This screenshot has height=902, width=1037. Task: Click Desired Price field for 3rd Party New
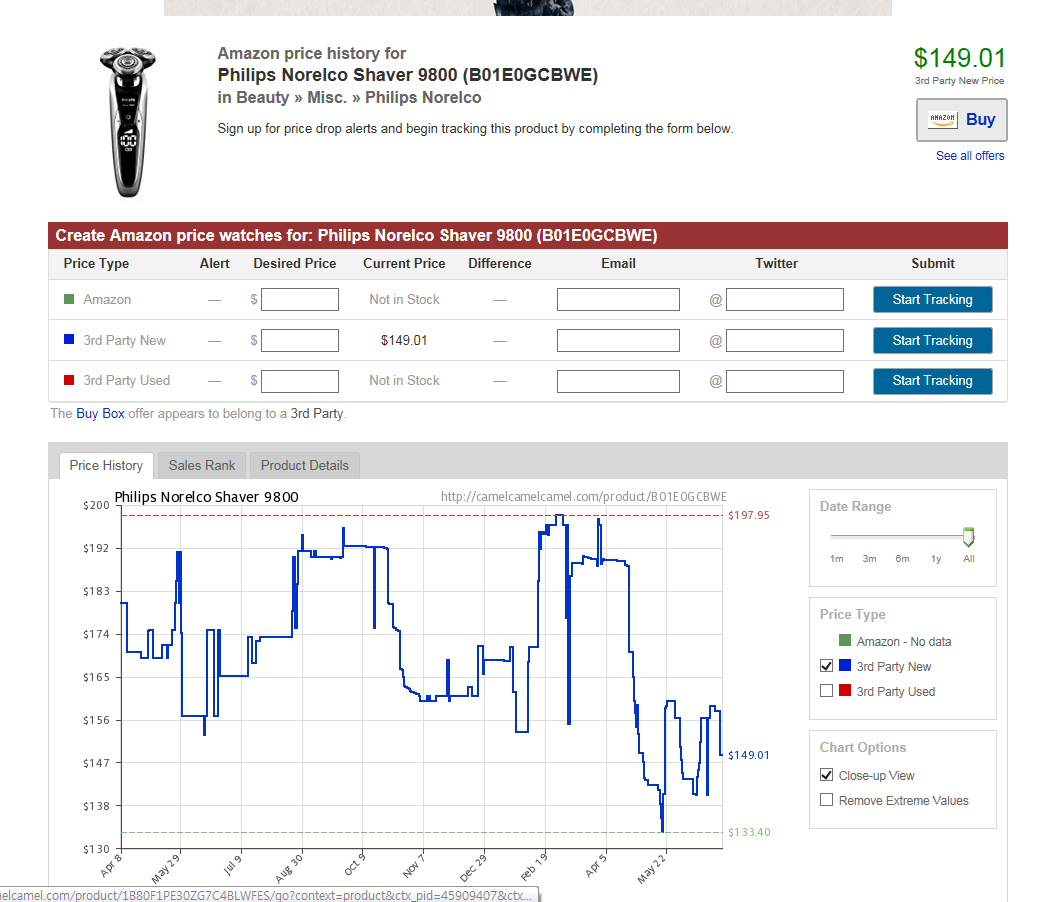[300, 341]
